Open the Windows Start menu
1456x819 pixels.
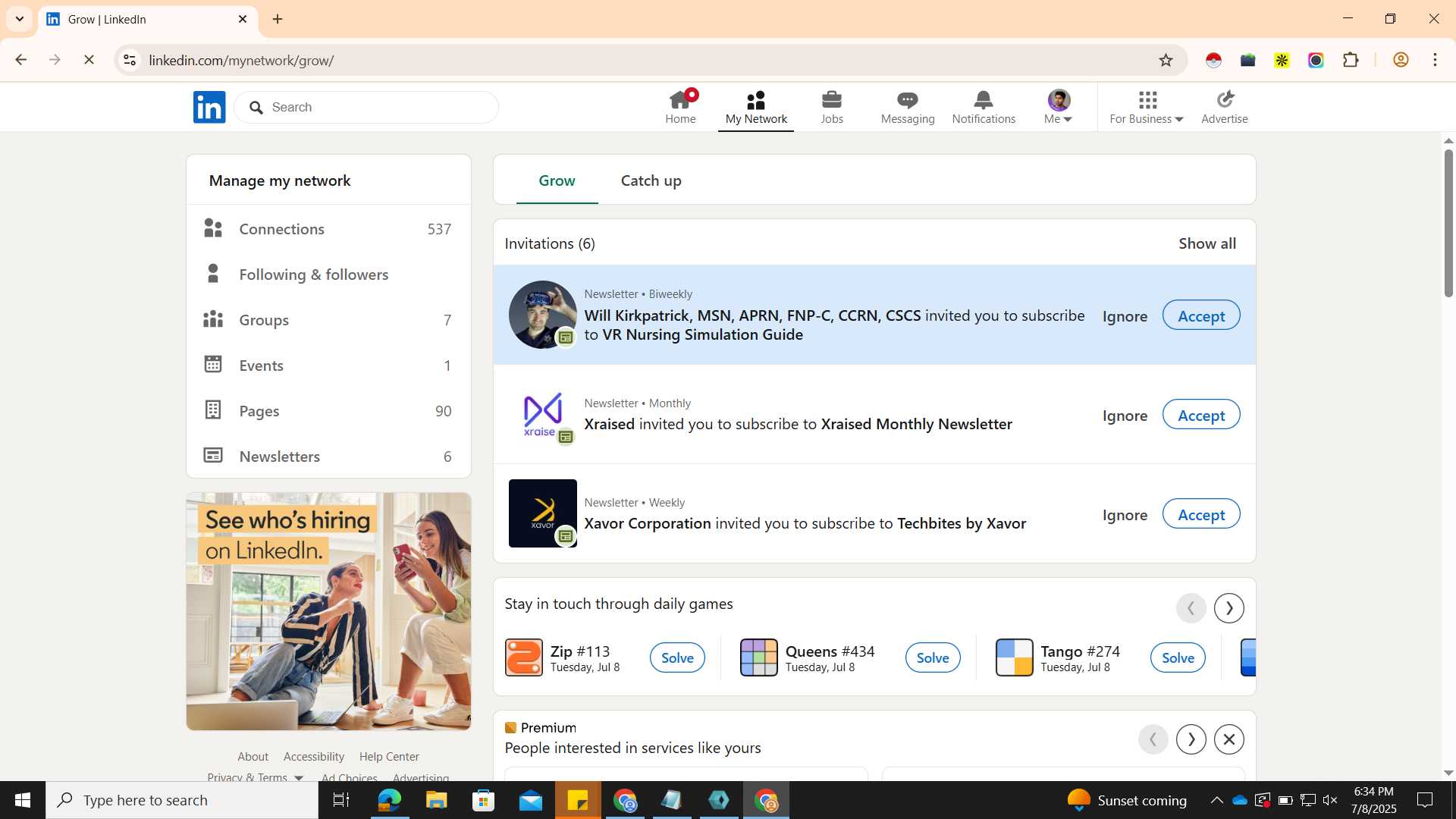(x=23, y=800)
